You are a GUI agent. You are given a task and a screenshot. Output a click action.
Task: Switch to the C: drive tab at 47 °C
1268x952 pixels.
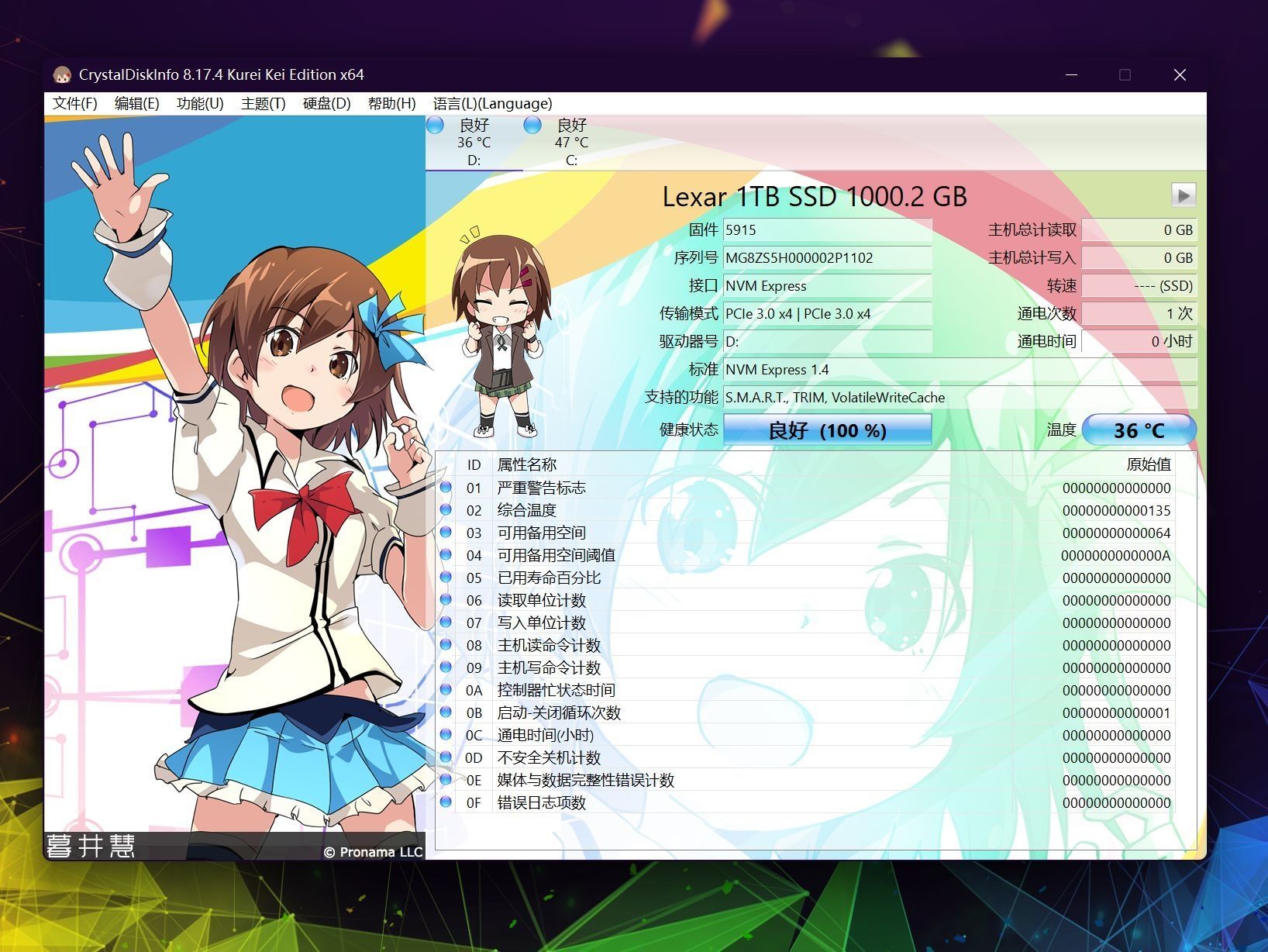point(571,143)
